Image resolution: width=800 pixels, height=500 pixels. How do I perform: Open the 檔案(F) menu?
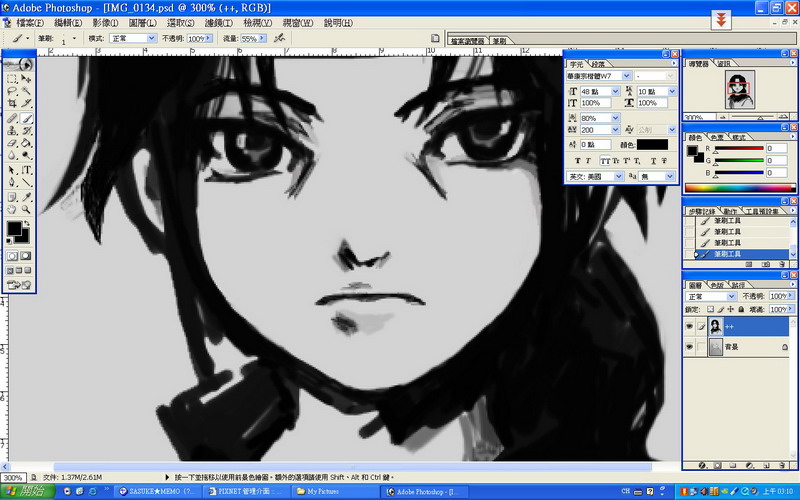tap(30, 23)
